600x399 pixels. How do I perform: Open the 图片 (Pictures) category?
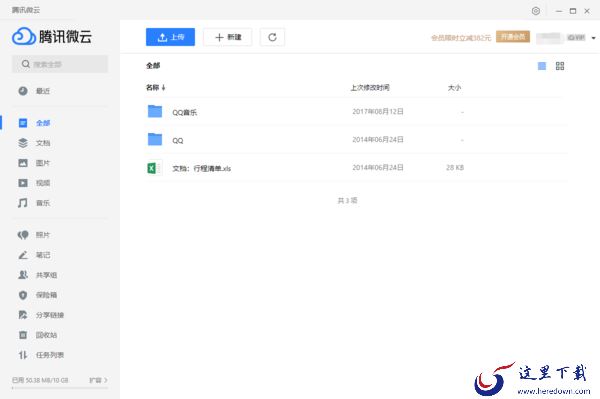pos(43,163)
